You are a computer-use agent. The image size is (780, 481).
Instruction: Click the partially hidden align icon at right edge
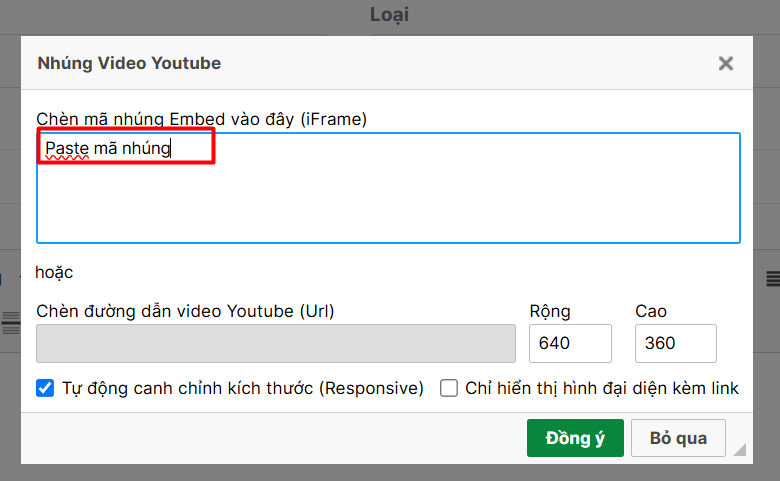point(773,279)
